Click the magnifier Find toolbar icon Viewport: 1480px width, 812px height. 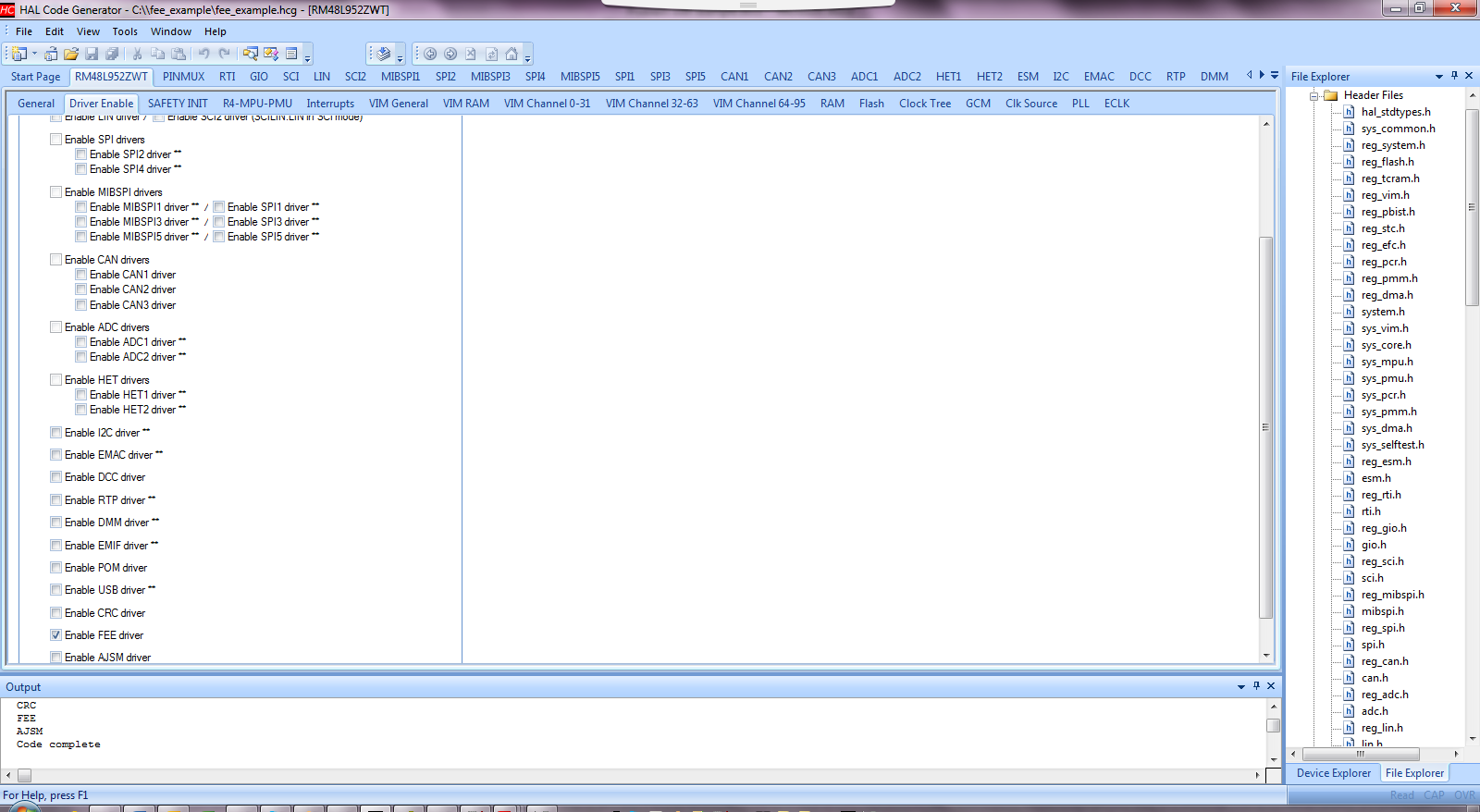pos(251,54)
